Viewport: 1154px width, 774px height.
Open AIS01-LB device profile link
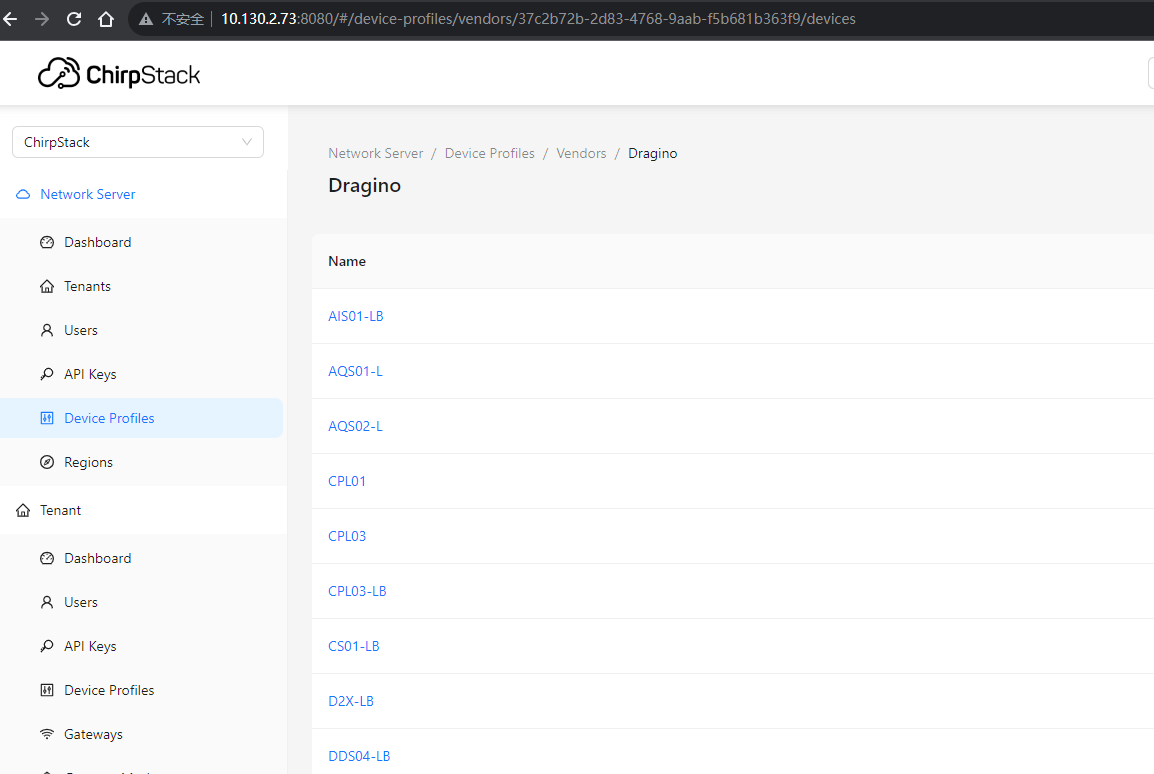(355, 316)
